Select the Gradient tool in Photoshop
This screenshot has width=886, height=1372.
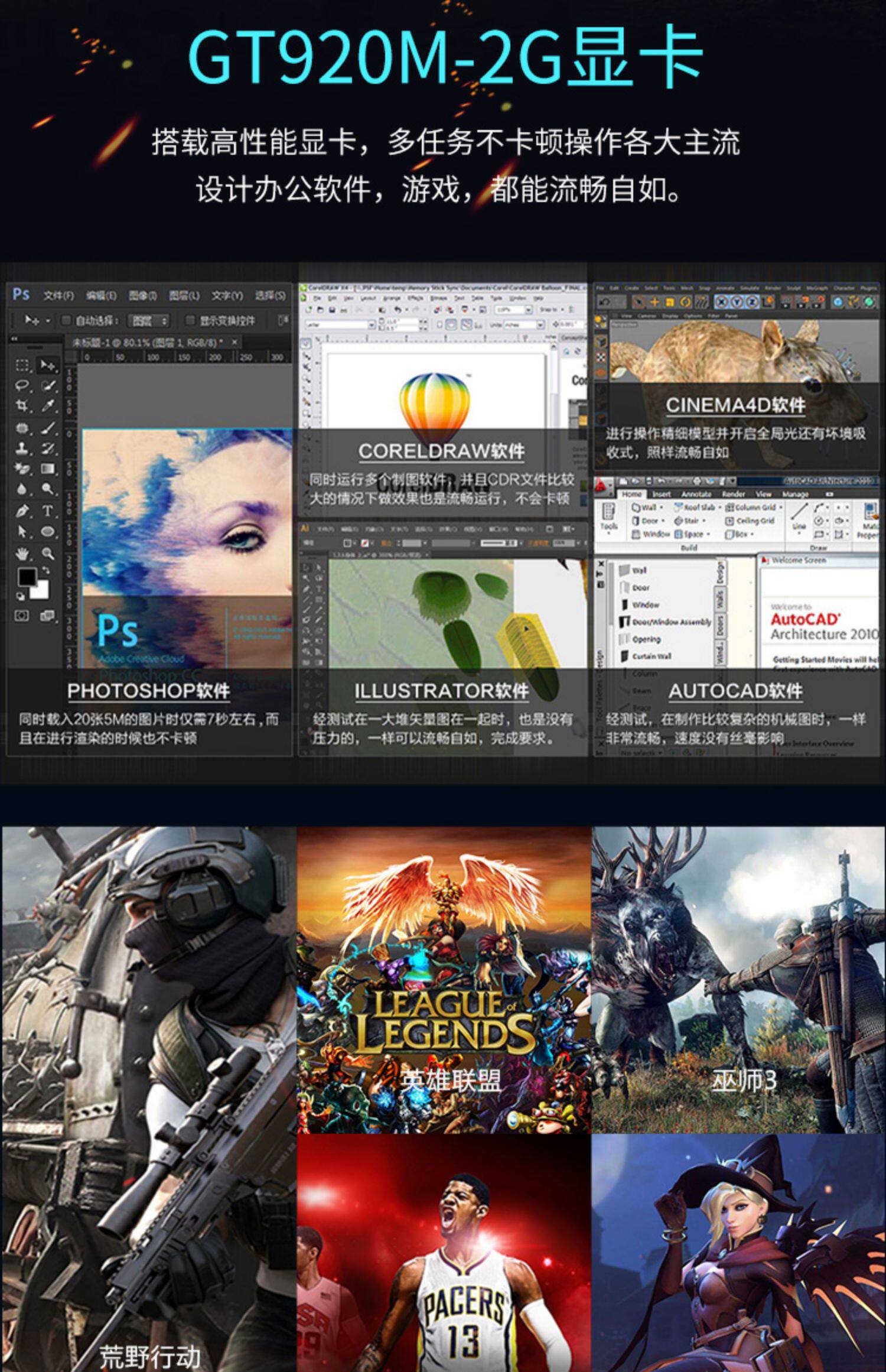coord(48,469)
